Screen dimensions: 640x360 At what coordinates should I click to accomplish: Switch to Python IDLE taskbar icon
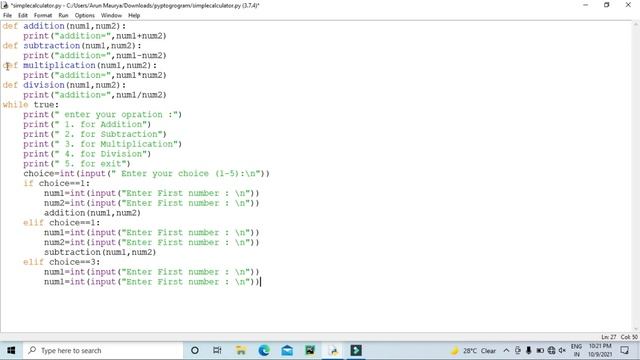coord(333,350)
